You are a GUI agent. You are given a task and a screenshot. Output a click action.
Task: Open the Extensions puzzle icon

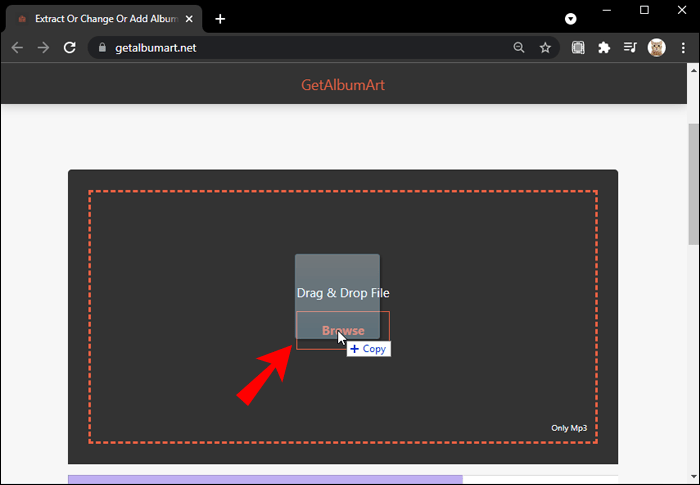point(604,48)
